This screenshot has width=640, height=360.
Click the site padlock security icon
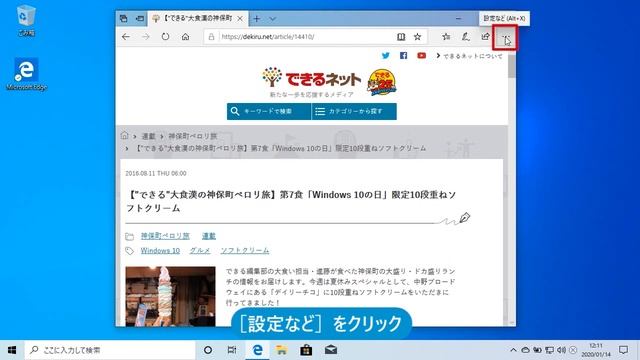[211, 37]
